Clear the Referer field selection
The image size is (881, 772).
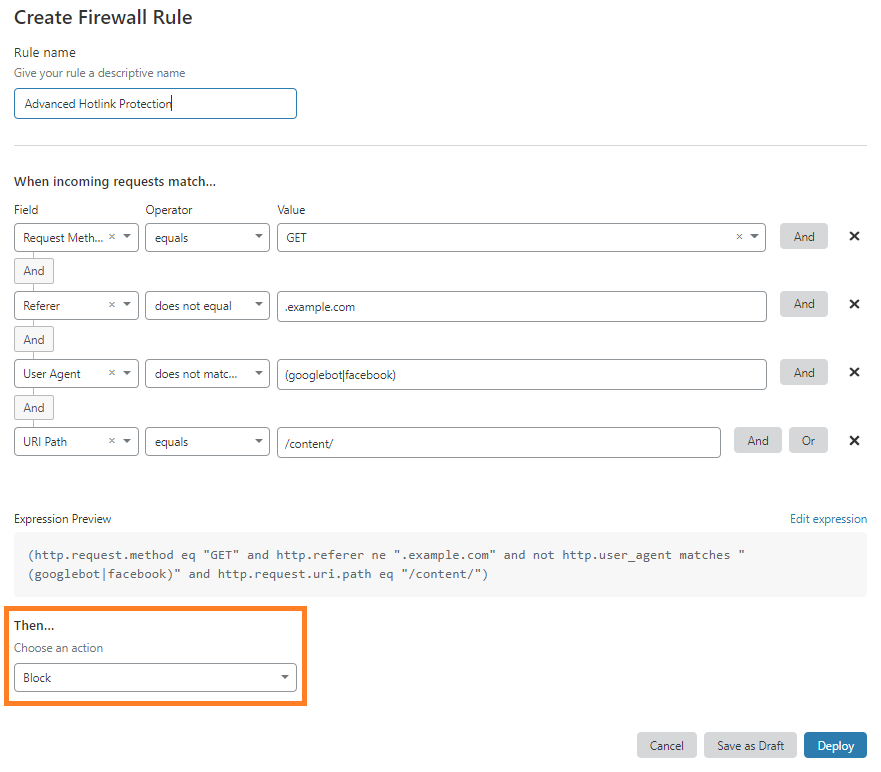(x=110, y=305)
